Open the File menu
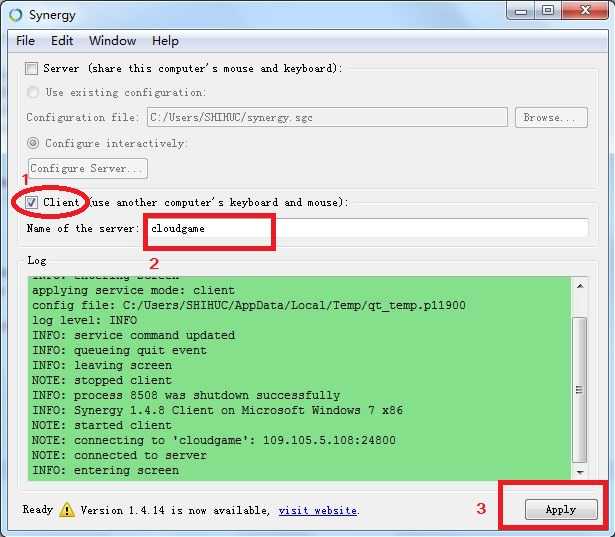Viewport: 615px width, 537px height. tap(25, 41)
